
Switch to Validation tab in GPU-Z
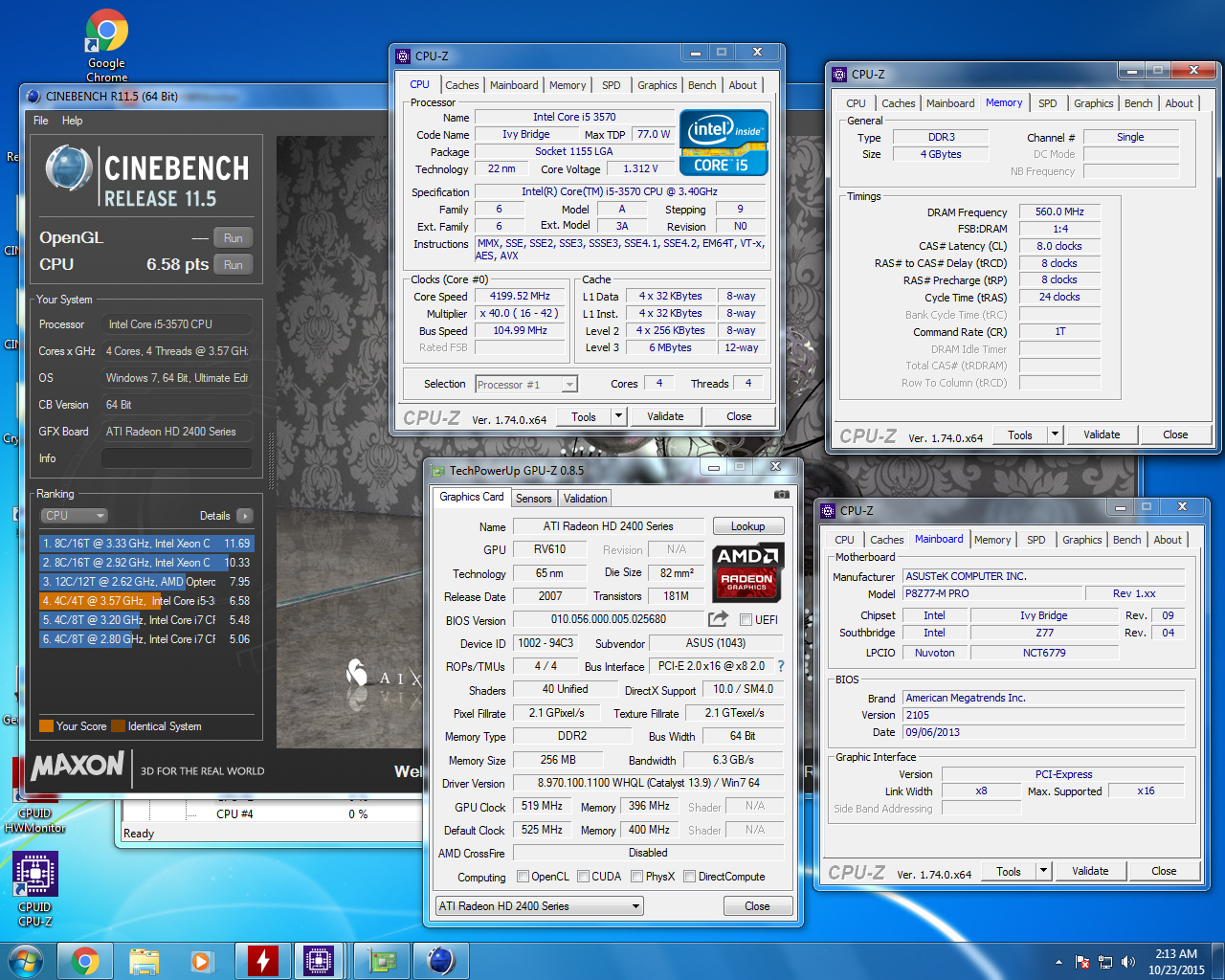(x=585, y=499)
